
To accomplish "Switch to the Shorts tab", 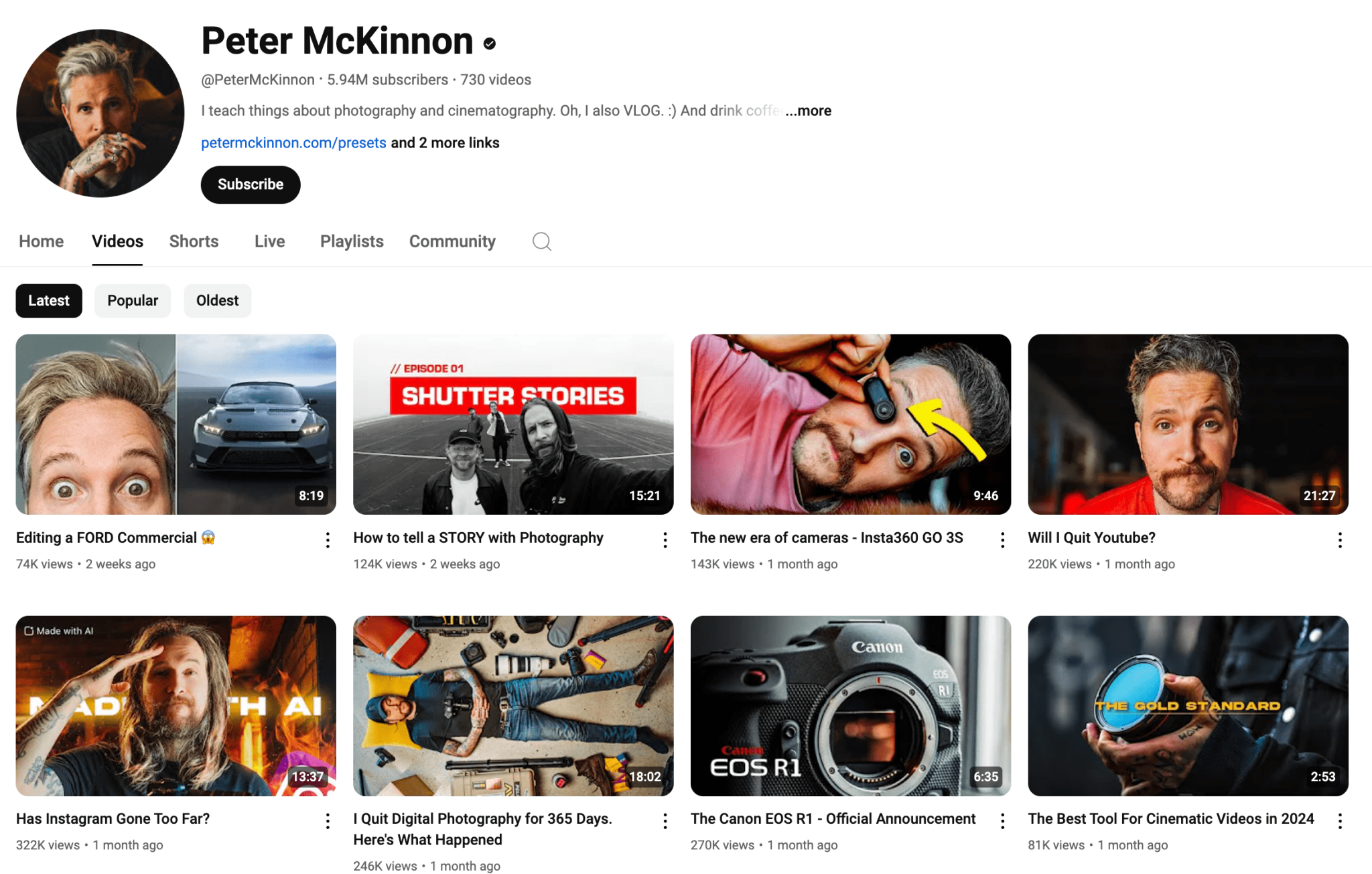I will coord(194,241).
